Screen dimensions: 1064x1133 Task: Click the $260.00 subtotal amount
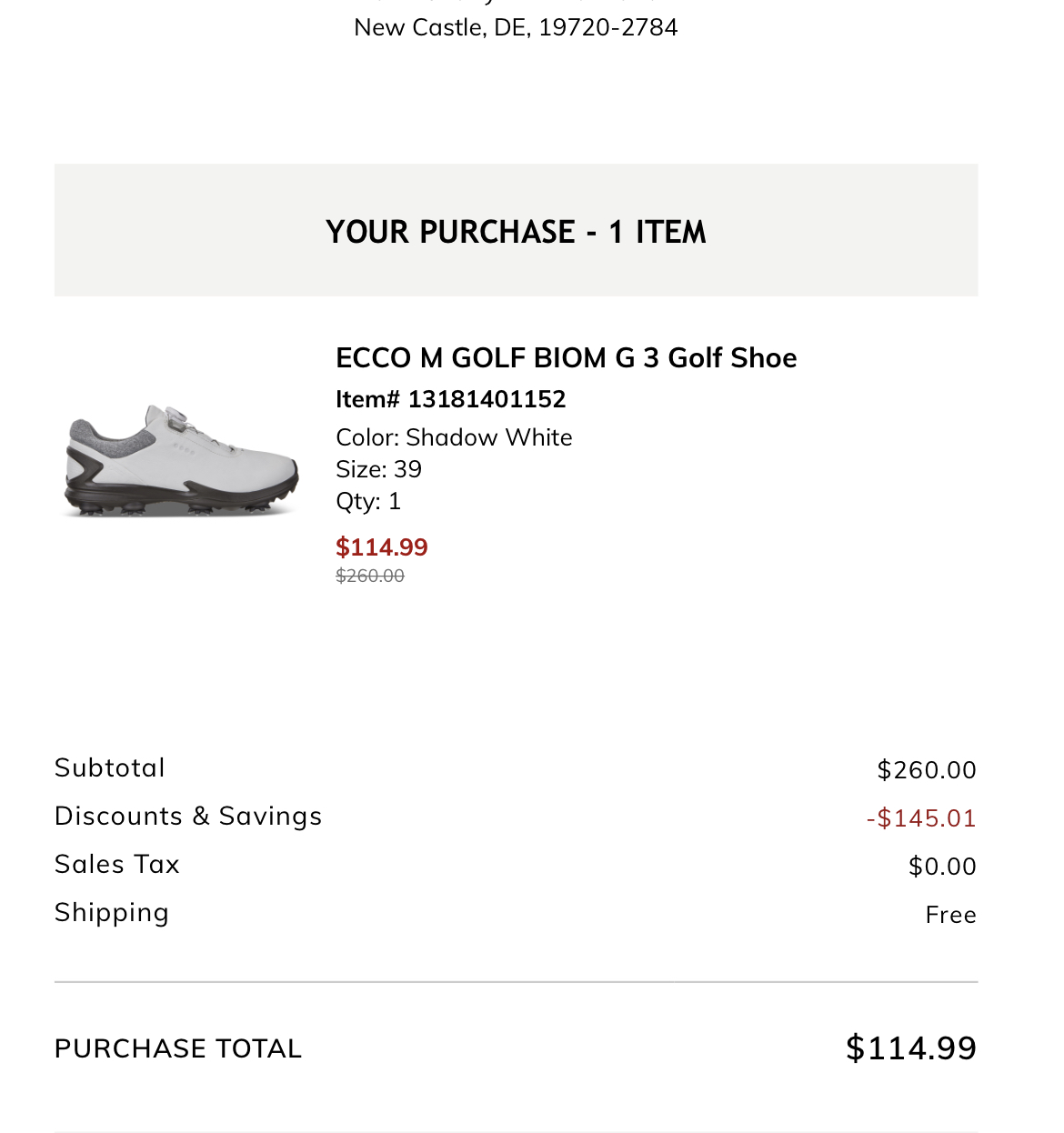click(926, 770)
